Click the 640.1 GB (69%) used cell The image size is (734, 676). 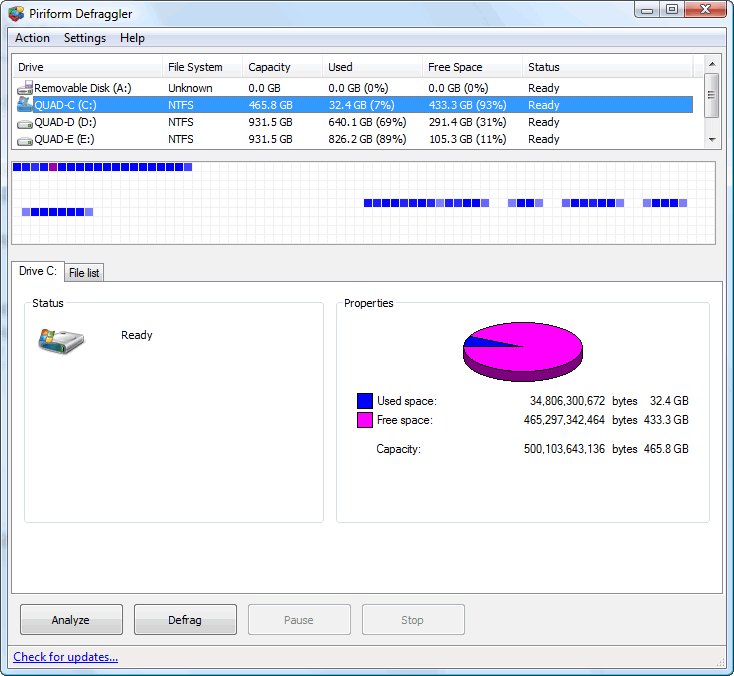tap(367, 122)
